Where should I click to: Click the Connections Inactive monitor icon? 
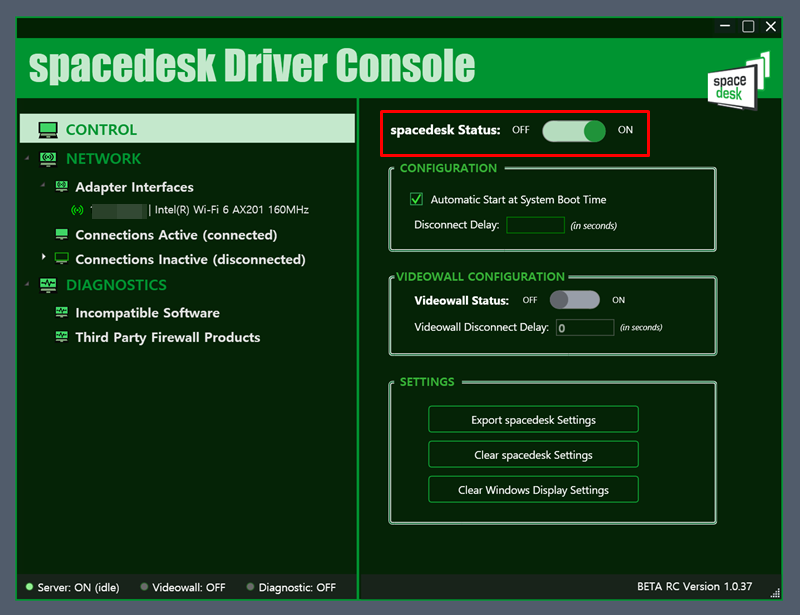(61, 259)
